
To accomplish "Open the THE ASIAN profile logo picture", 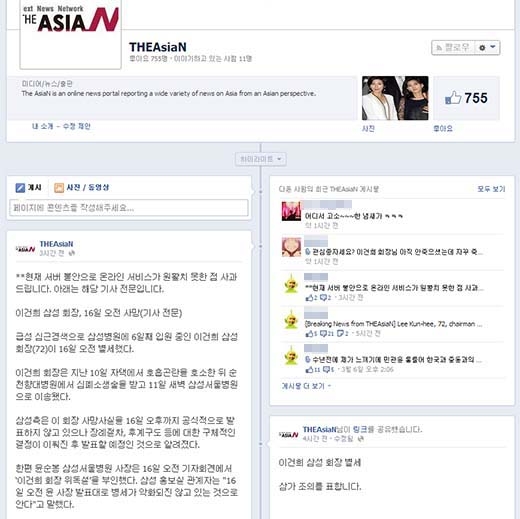I will [x=70, y=33].
